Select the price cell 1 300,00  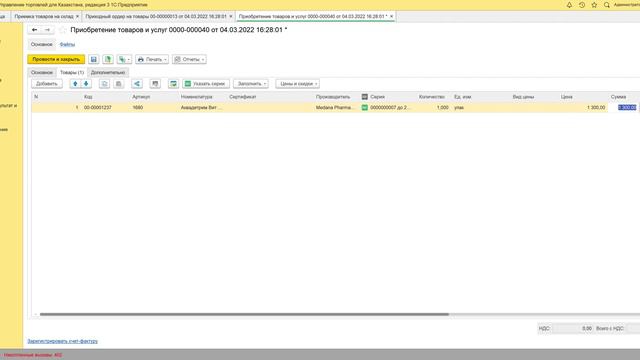[596, 107]
